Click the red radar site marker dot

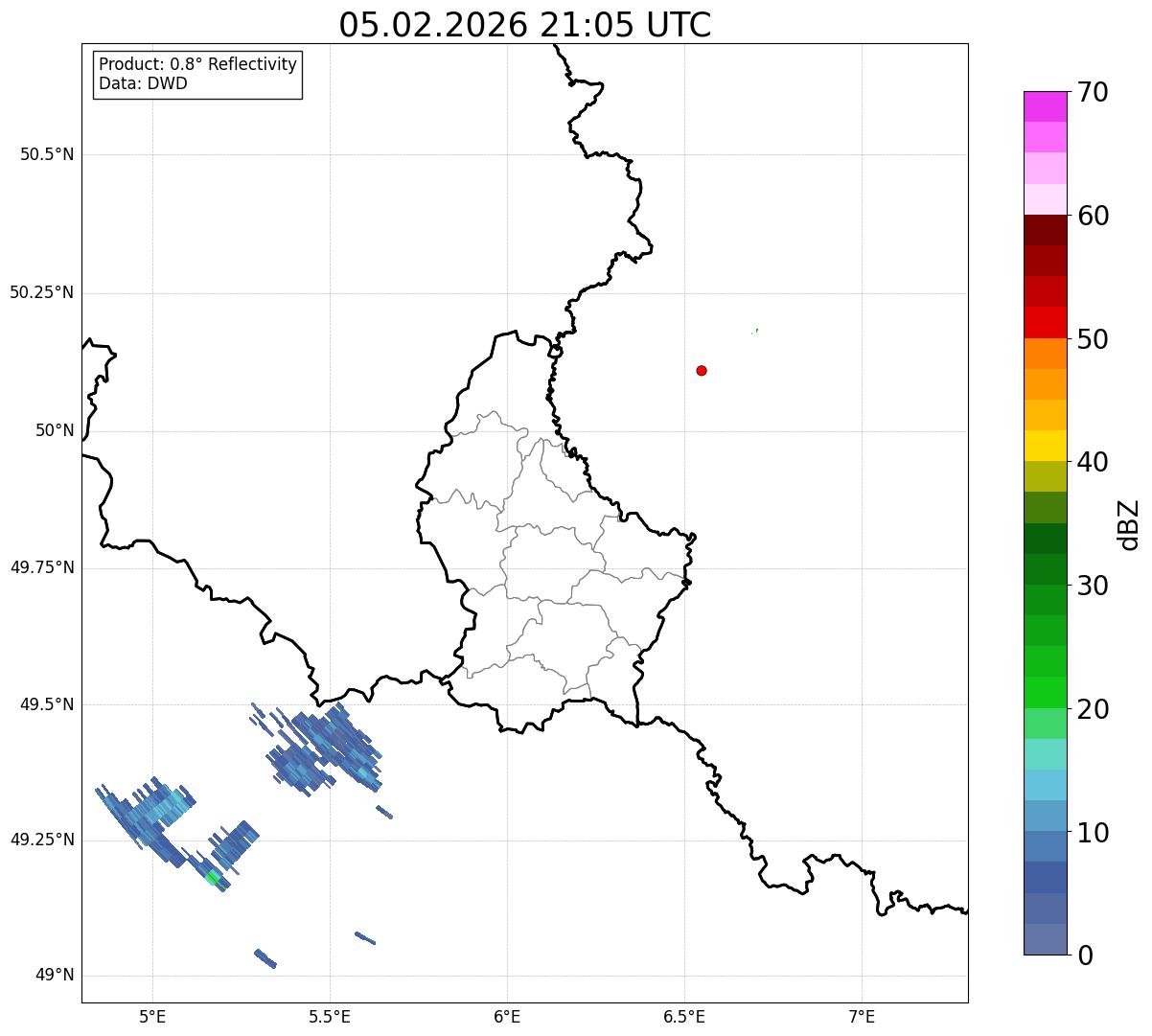pyautogui.click(x=702, y=371)
